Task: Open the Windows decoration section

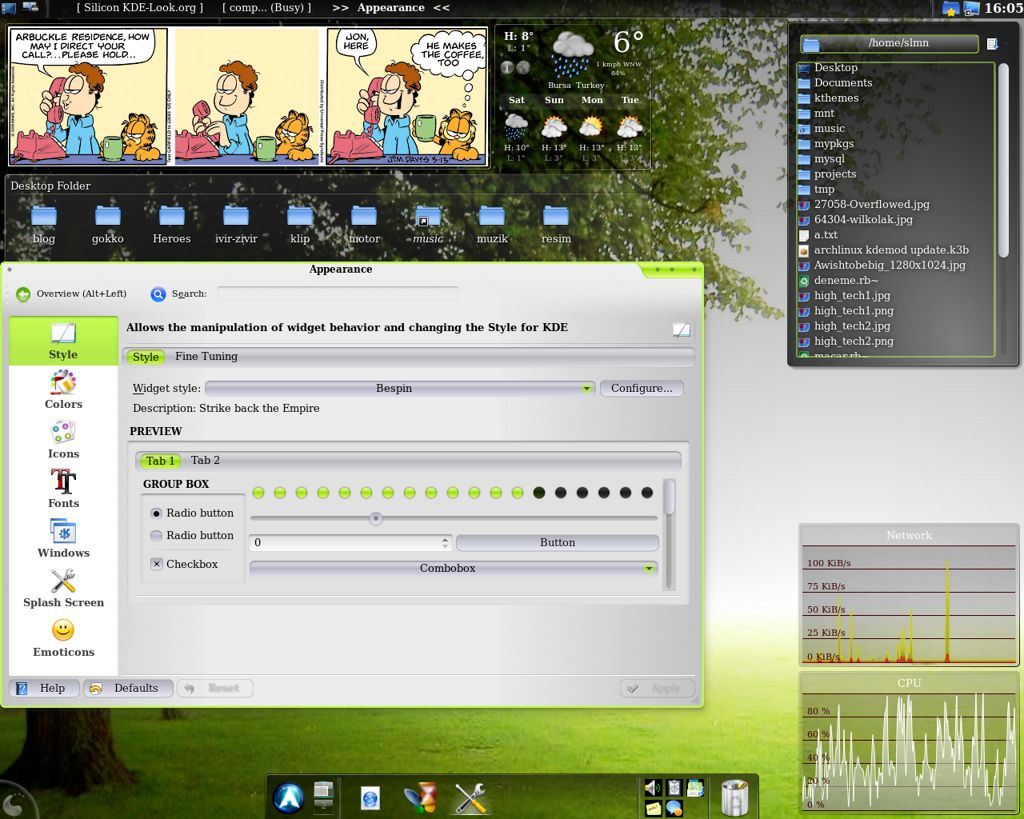Action: pos(63,539)
